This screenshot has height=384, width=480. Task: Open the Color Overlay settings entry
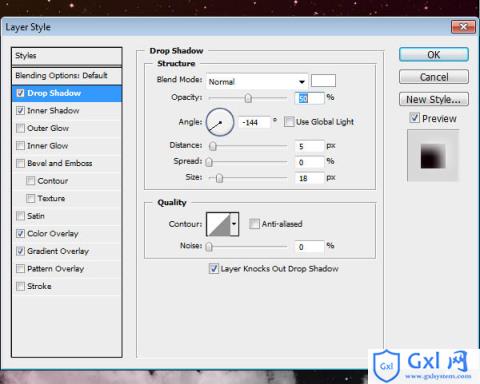pyautogui.click(x=53, y=234)
